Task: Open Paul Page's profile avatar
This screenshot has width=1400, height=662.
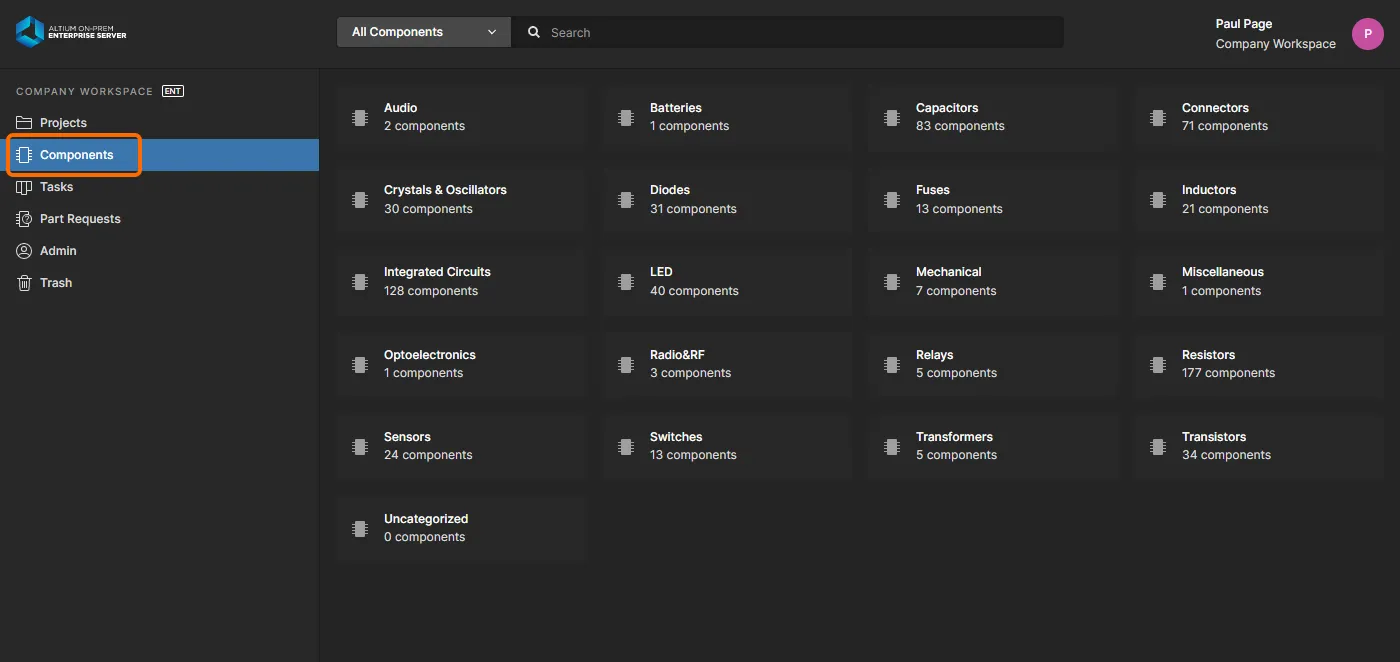Action: click(x=1368, y=34)
